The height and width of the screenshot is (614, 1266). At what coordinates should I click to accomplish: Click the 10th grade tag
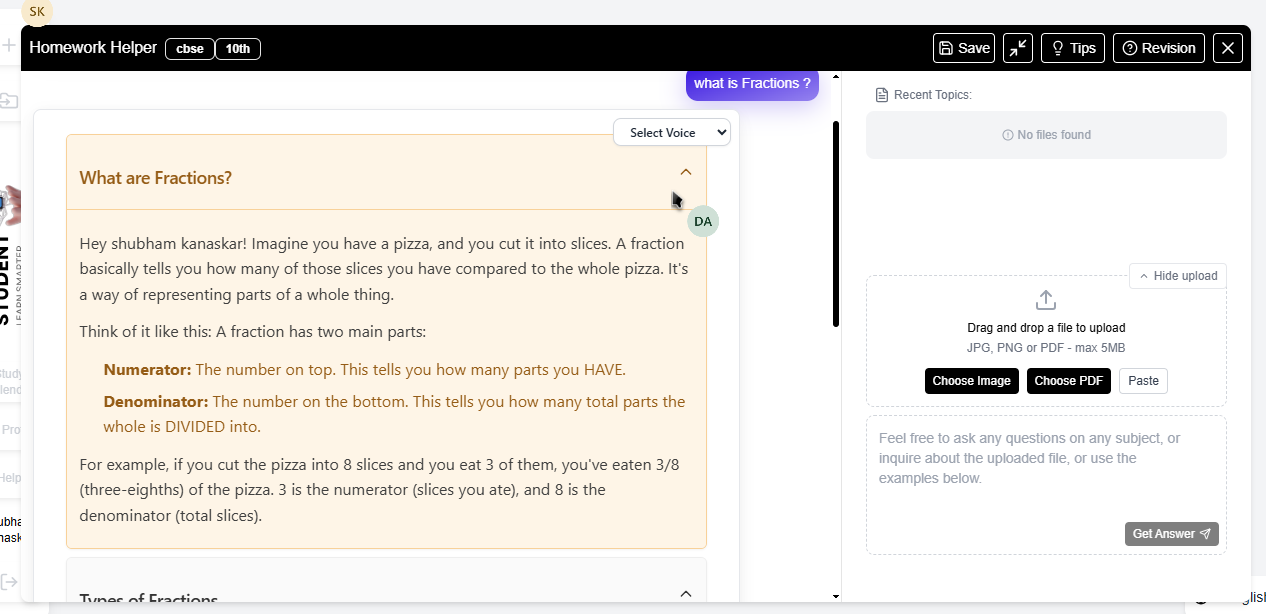tap(237, 48)
